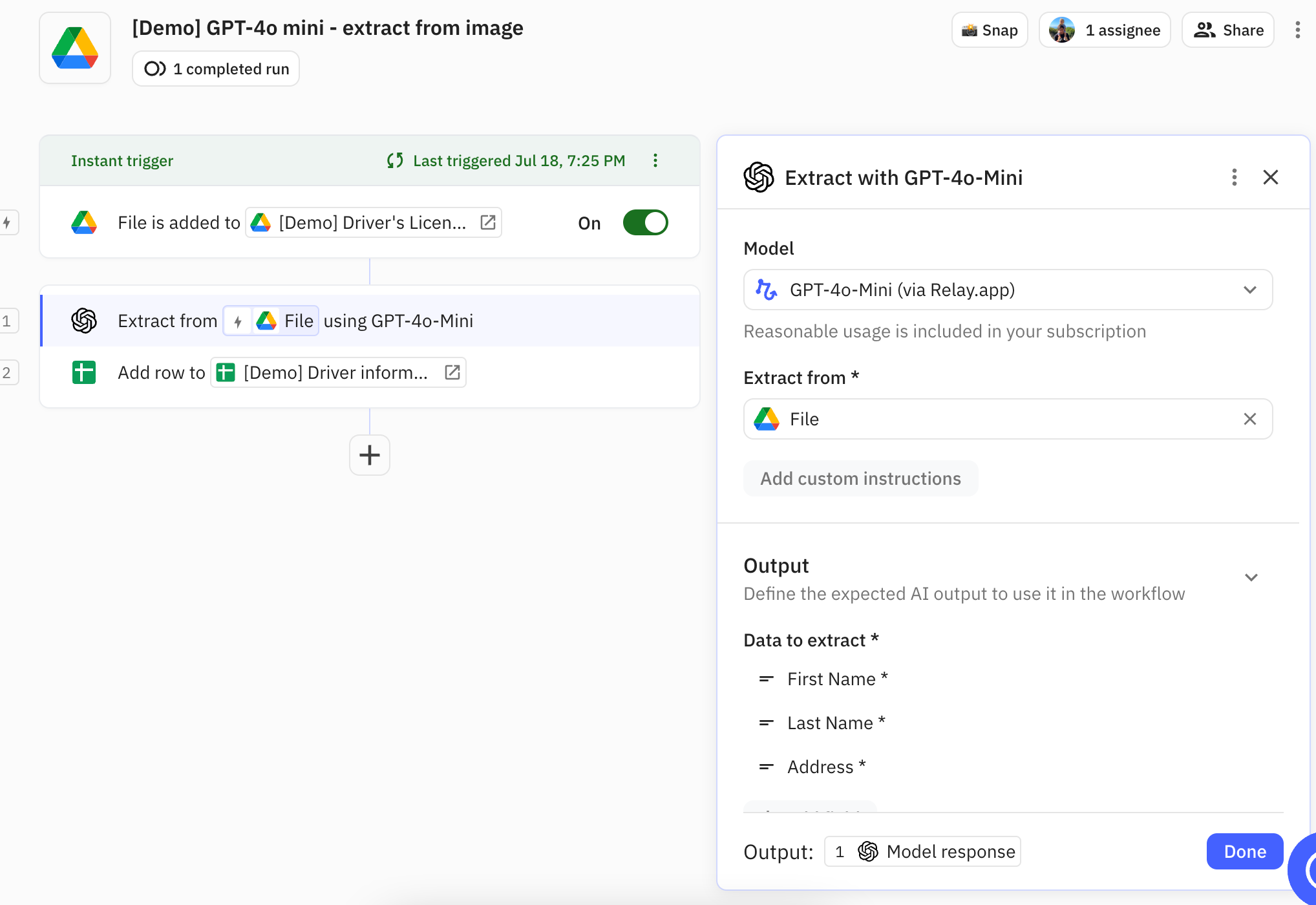The height and width of the screenshot is (905, 1316).
Task: Click drag handle beside Last Name field
Action: pyautogui.click(x=767, y=723)
